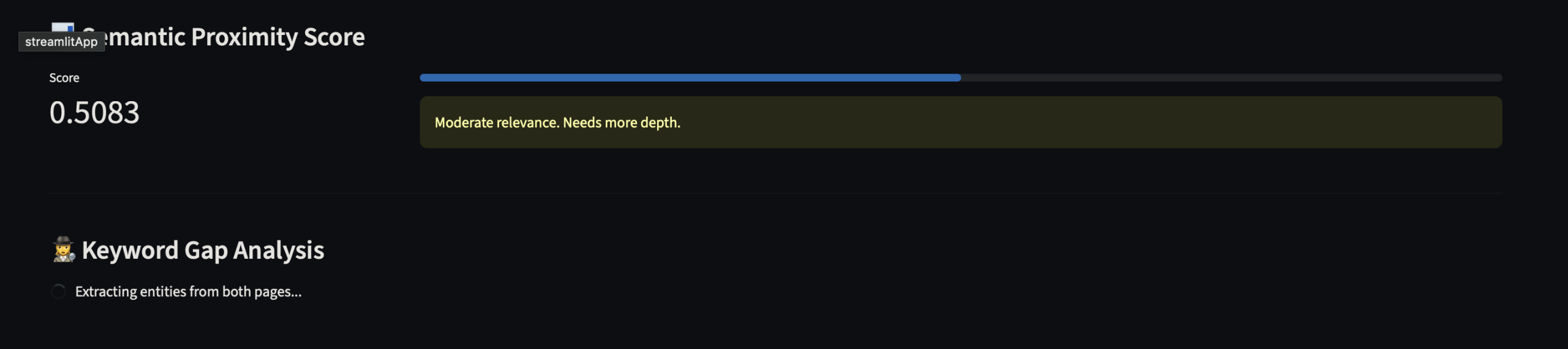The height and width of the screenshot is (349, 1568).
Task: Click the 0.5083 score value
Action: [x=94, y=113]
